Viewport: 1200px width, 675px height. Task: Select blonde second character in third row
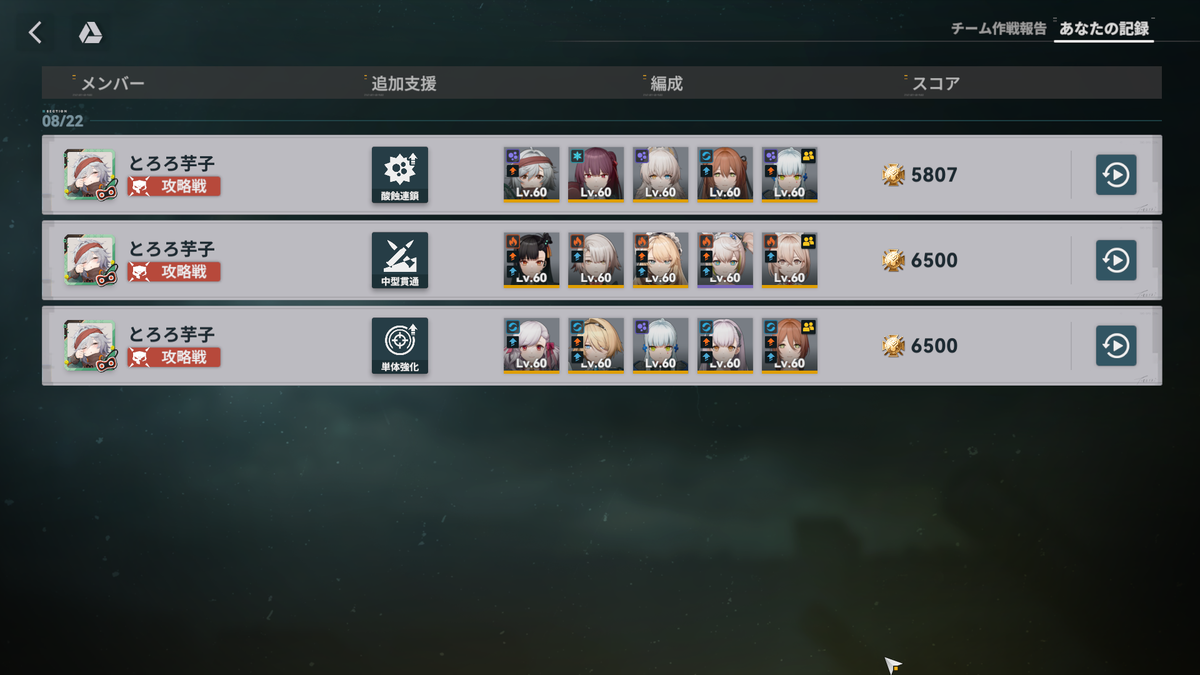[x=596, y=346]
